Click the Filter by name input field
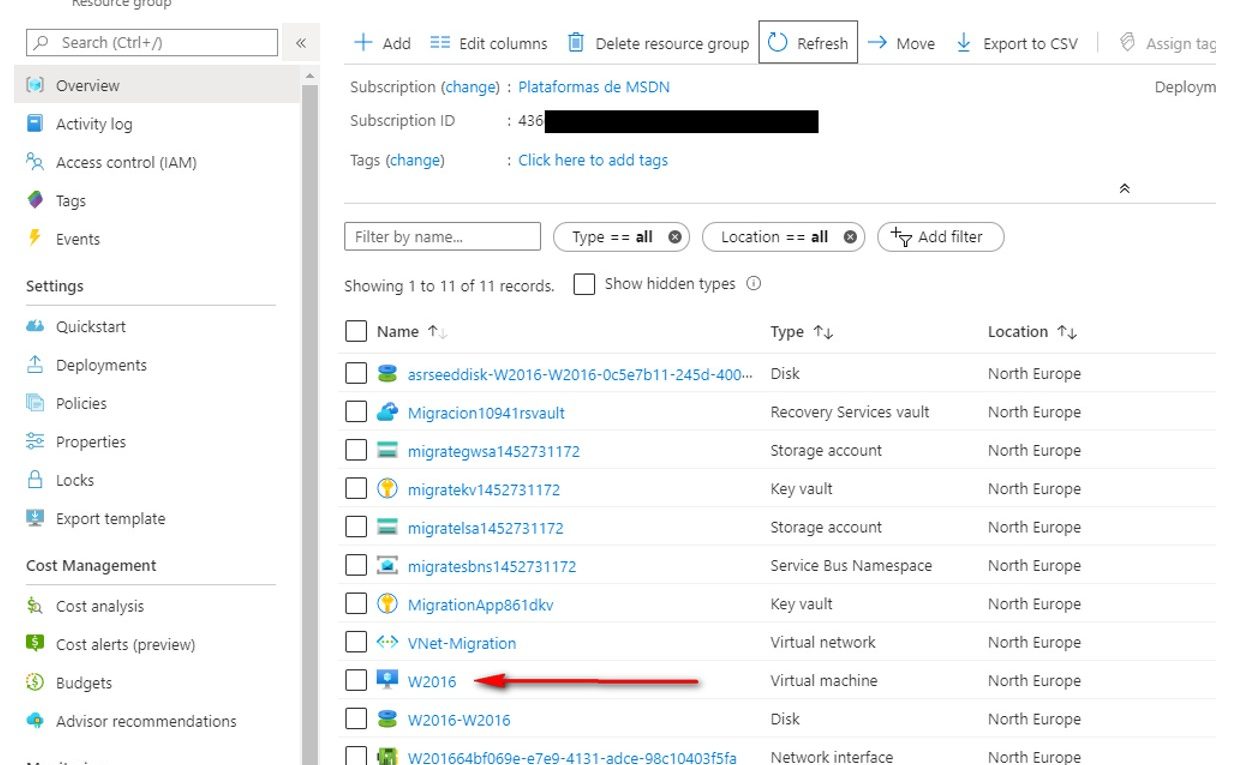This screenshot has height=765, width=1256. click(442, 237)
